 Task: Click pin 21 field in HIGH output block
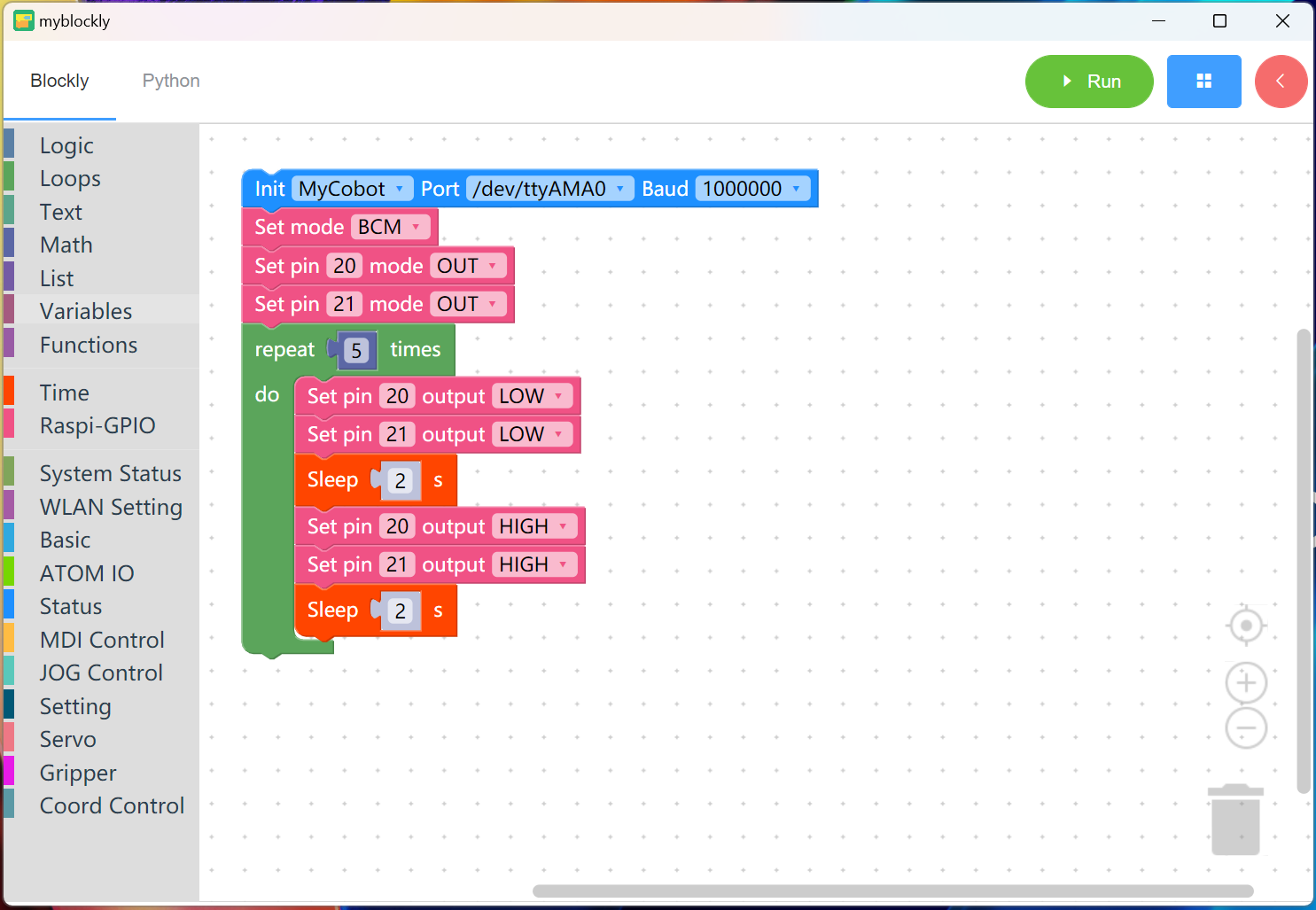pos(397,564)
